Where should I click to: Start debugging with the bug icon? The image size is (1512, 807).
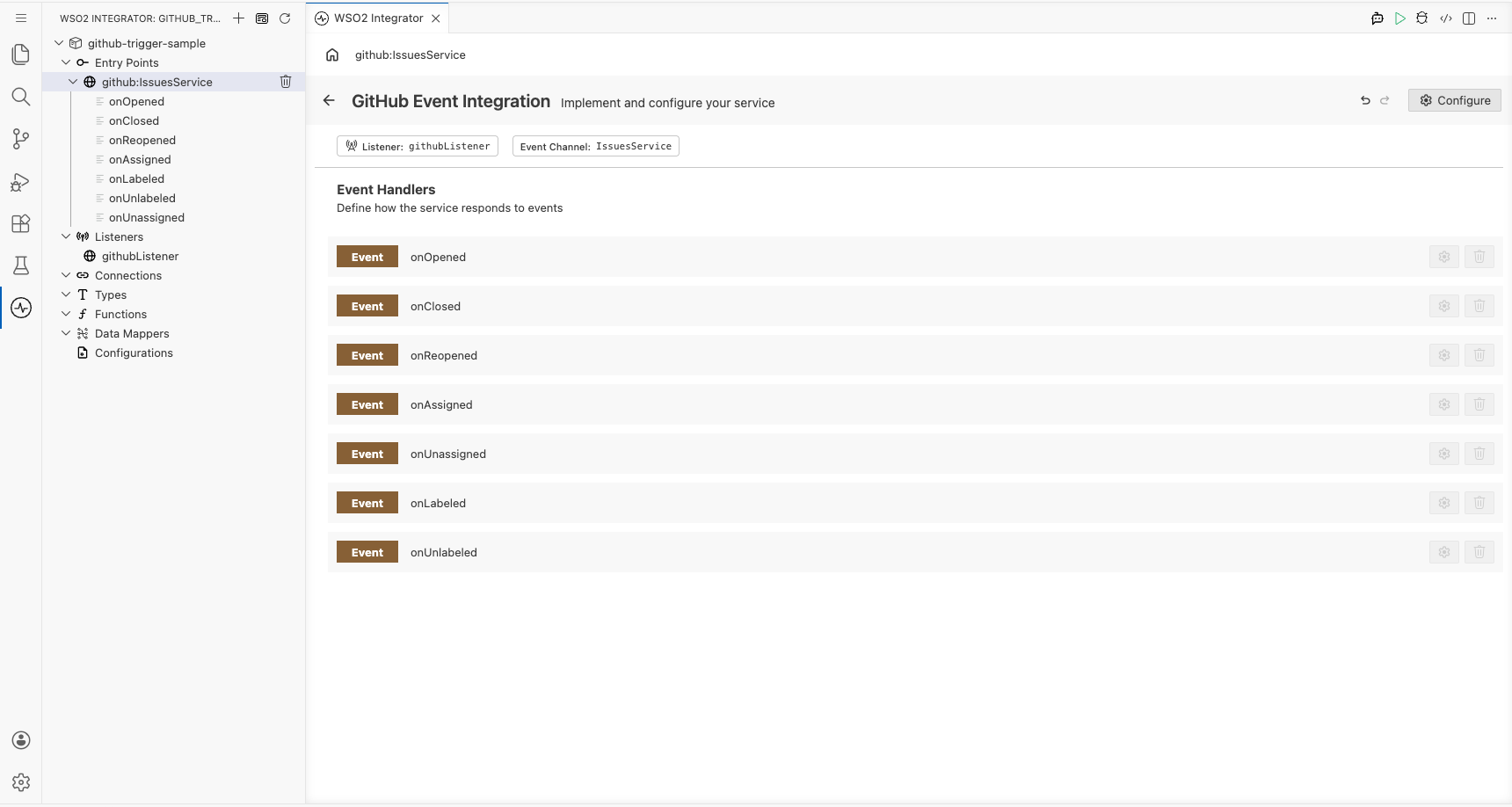click(1422, 18)
